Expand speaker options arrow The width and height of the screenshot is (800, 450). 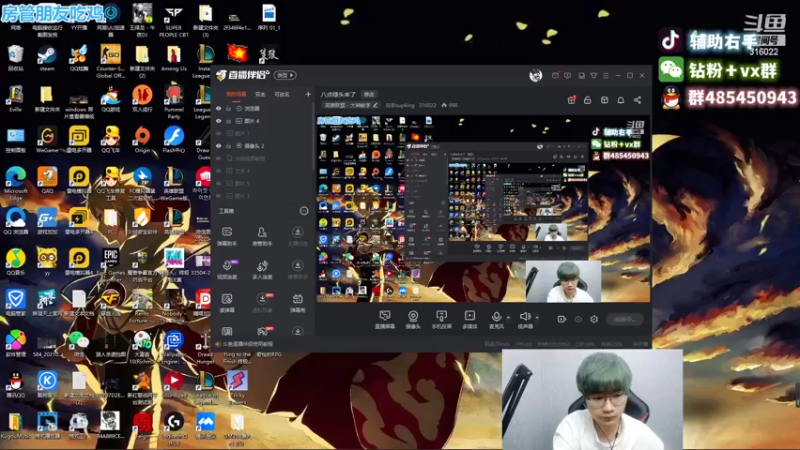(537, 317)
